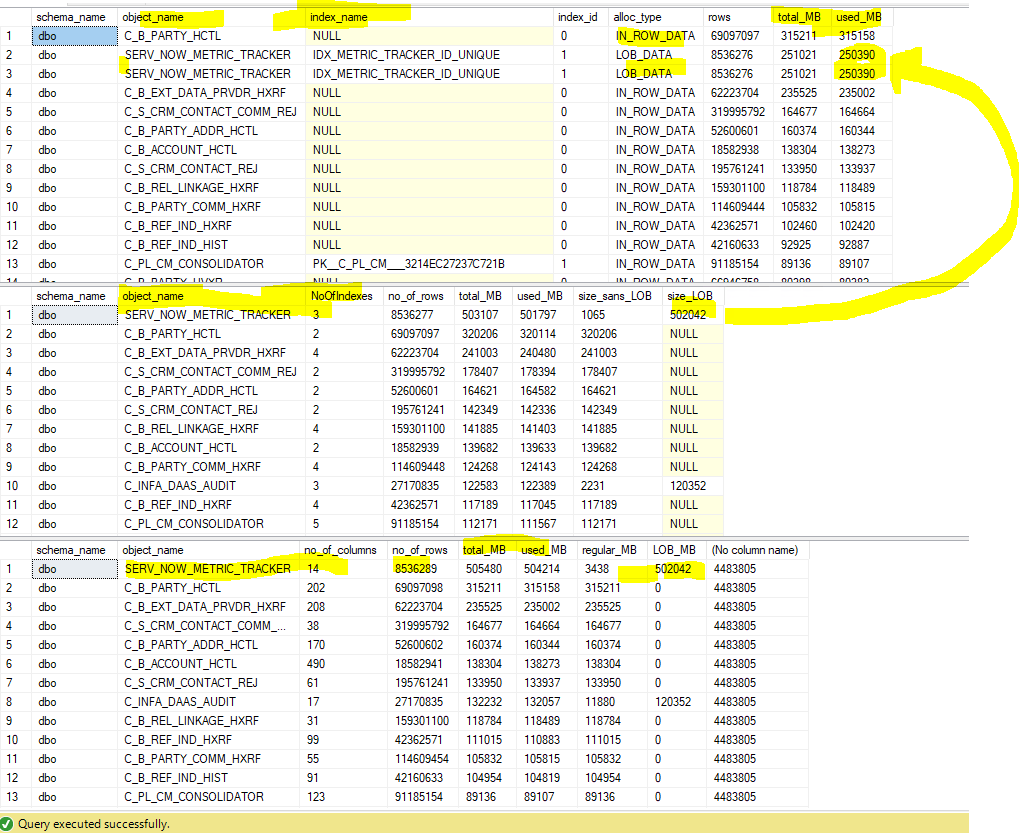This screenshot has width=1019, height=833.
Task: Click the used_MB column header in top grid
Action: (860, 16)
